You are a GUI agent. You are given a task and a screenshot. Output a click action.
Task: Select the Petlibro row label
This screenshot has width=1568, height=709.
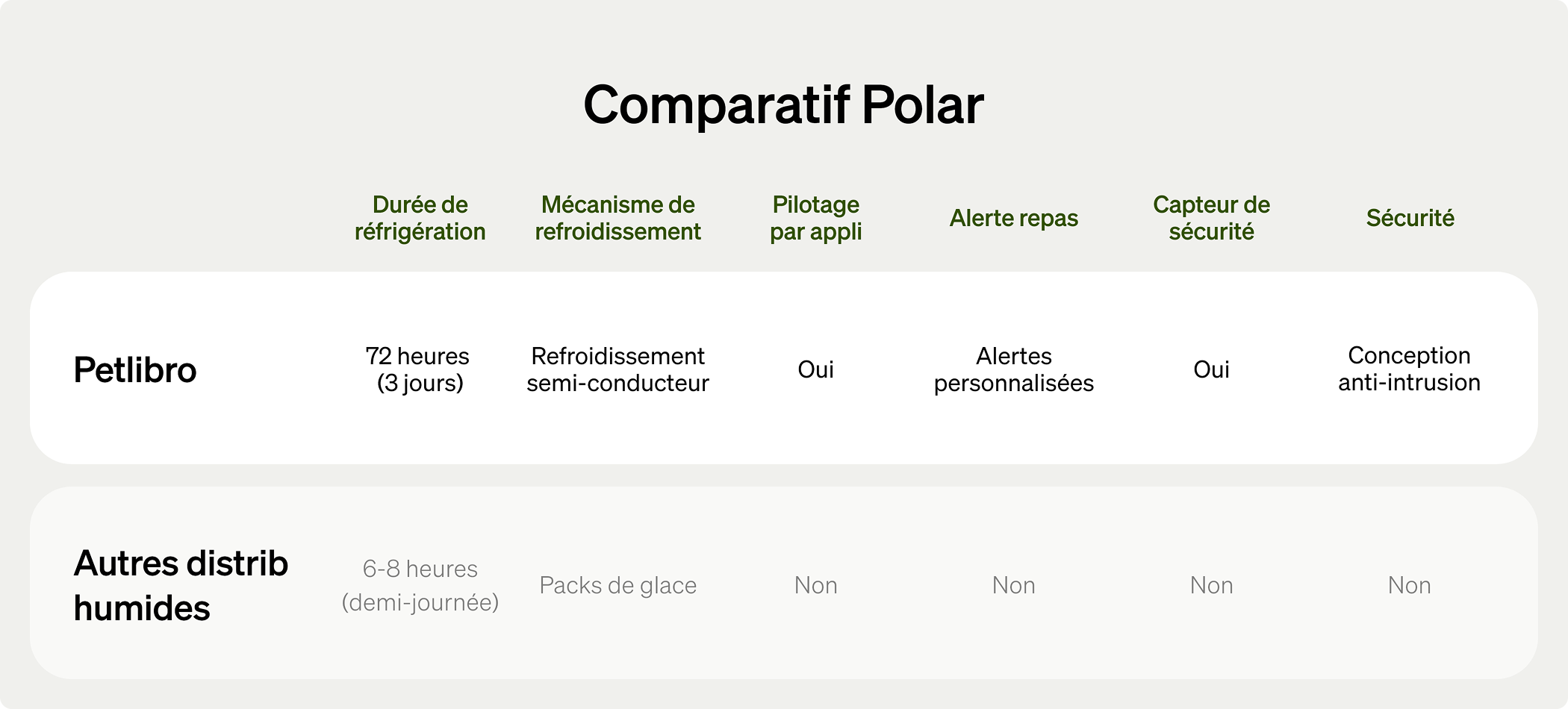point(135,370)
